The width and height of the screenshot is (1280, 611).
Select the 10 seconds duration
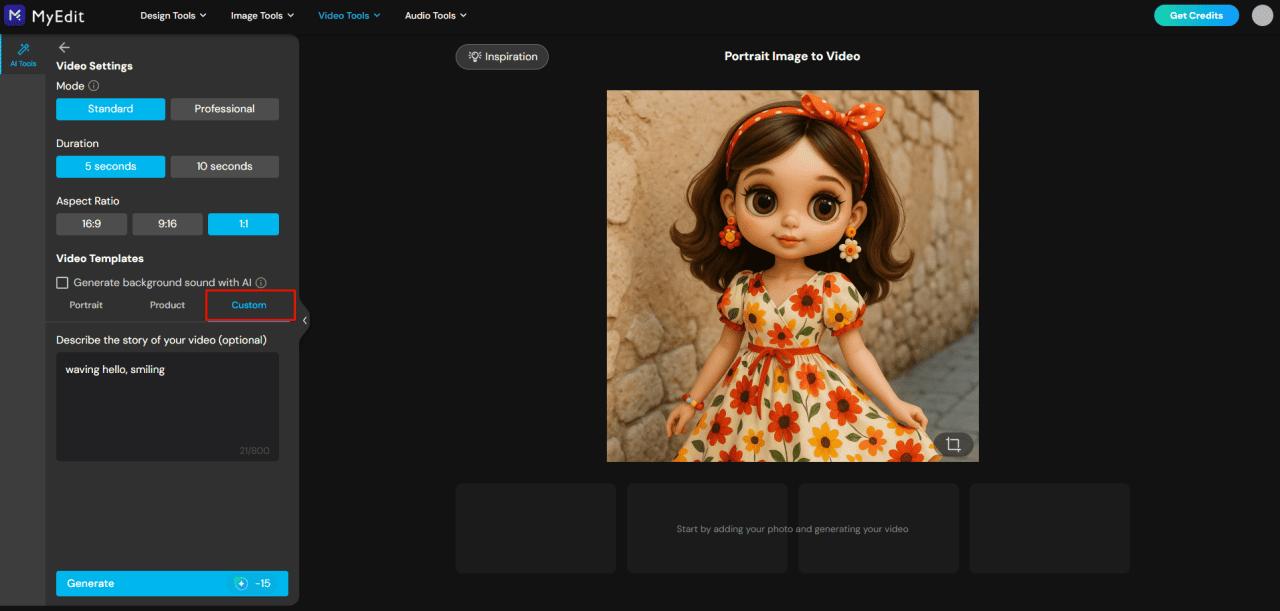pos(224,166)
